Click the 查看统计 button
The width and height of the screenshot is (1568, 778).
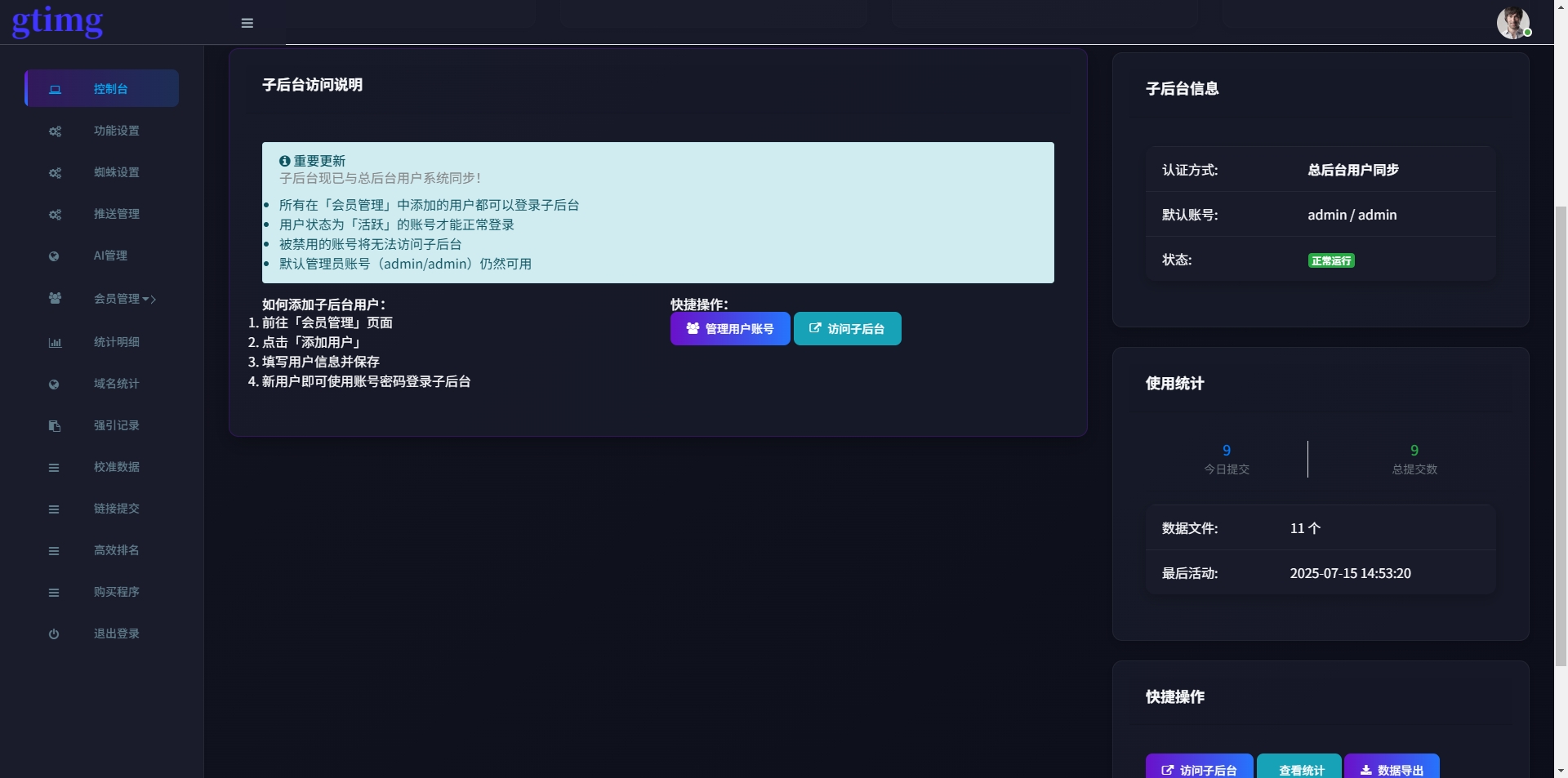[1299, 767]
